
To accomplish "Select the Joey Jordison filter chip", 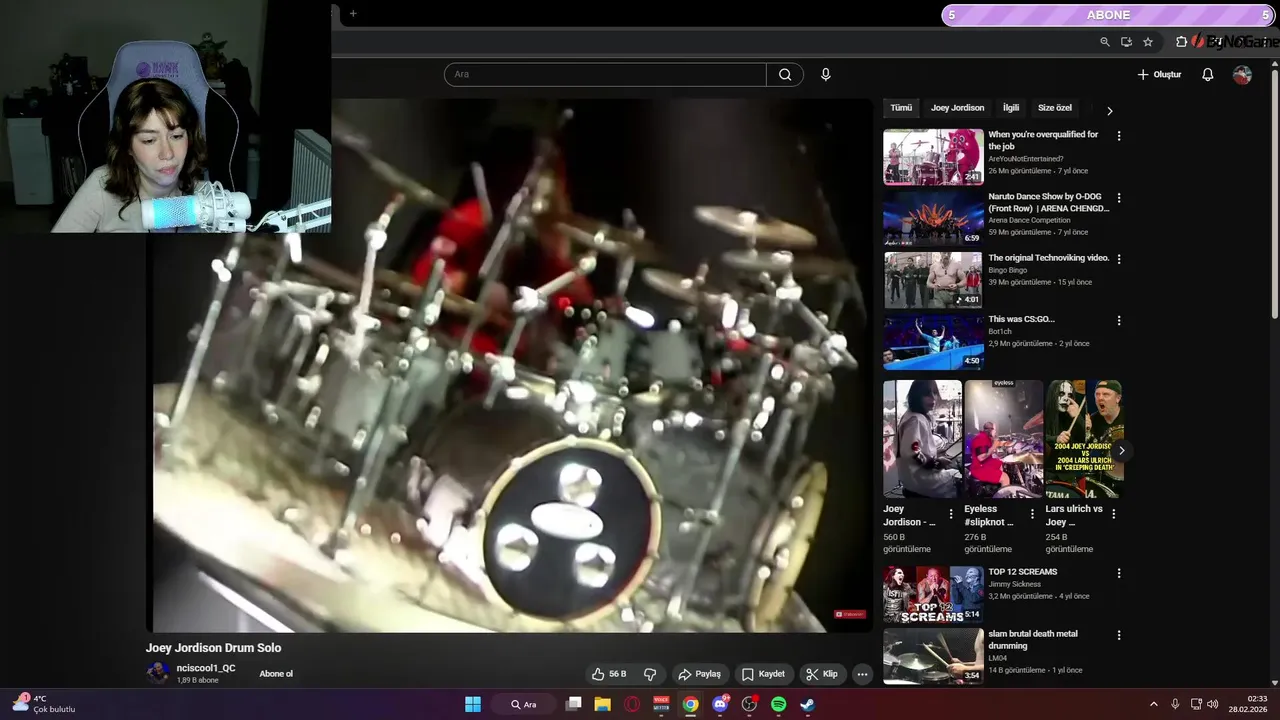I will (x=957, y=108).
